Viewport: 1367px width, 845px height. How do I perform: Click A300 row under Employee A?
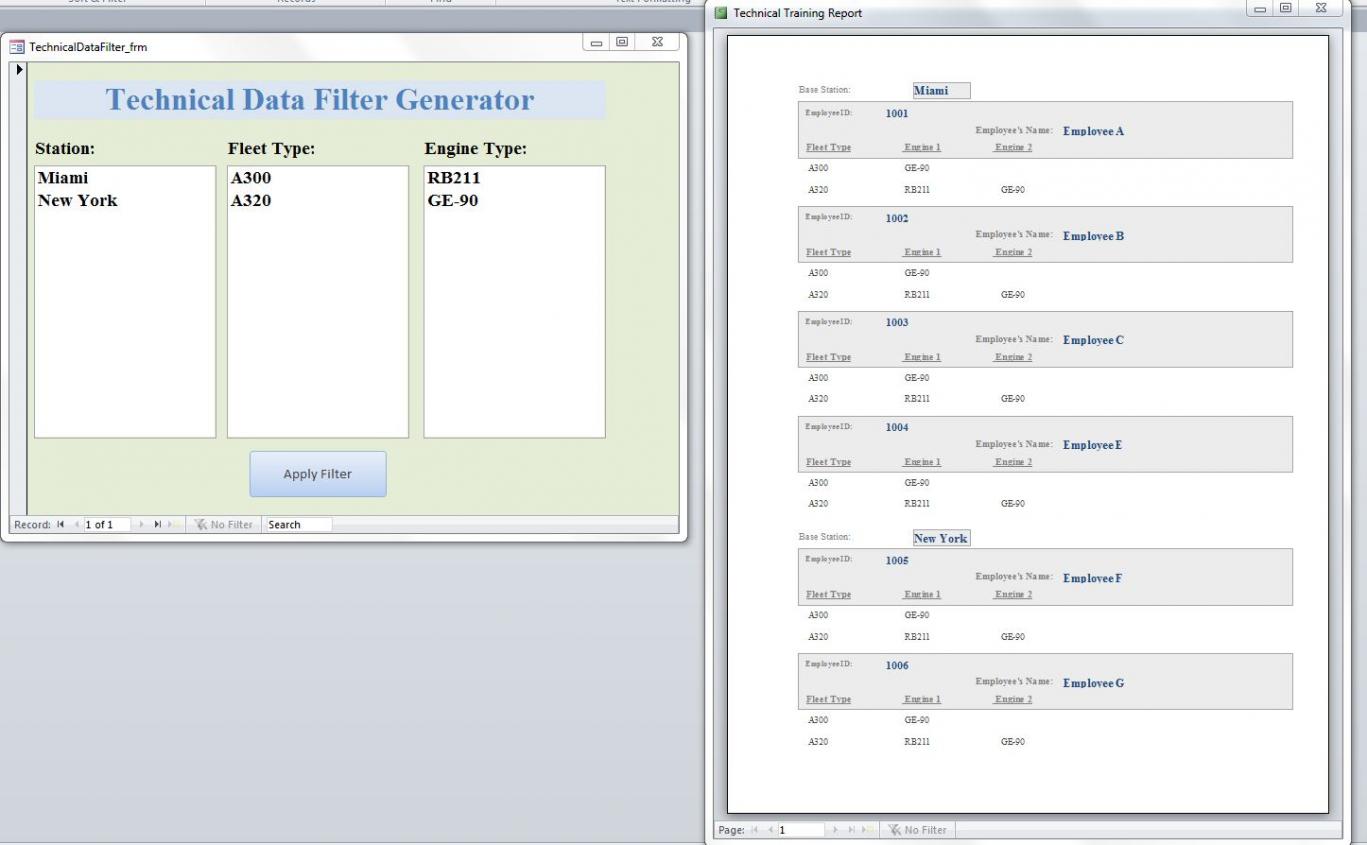(x=818, y=168)
